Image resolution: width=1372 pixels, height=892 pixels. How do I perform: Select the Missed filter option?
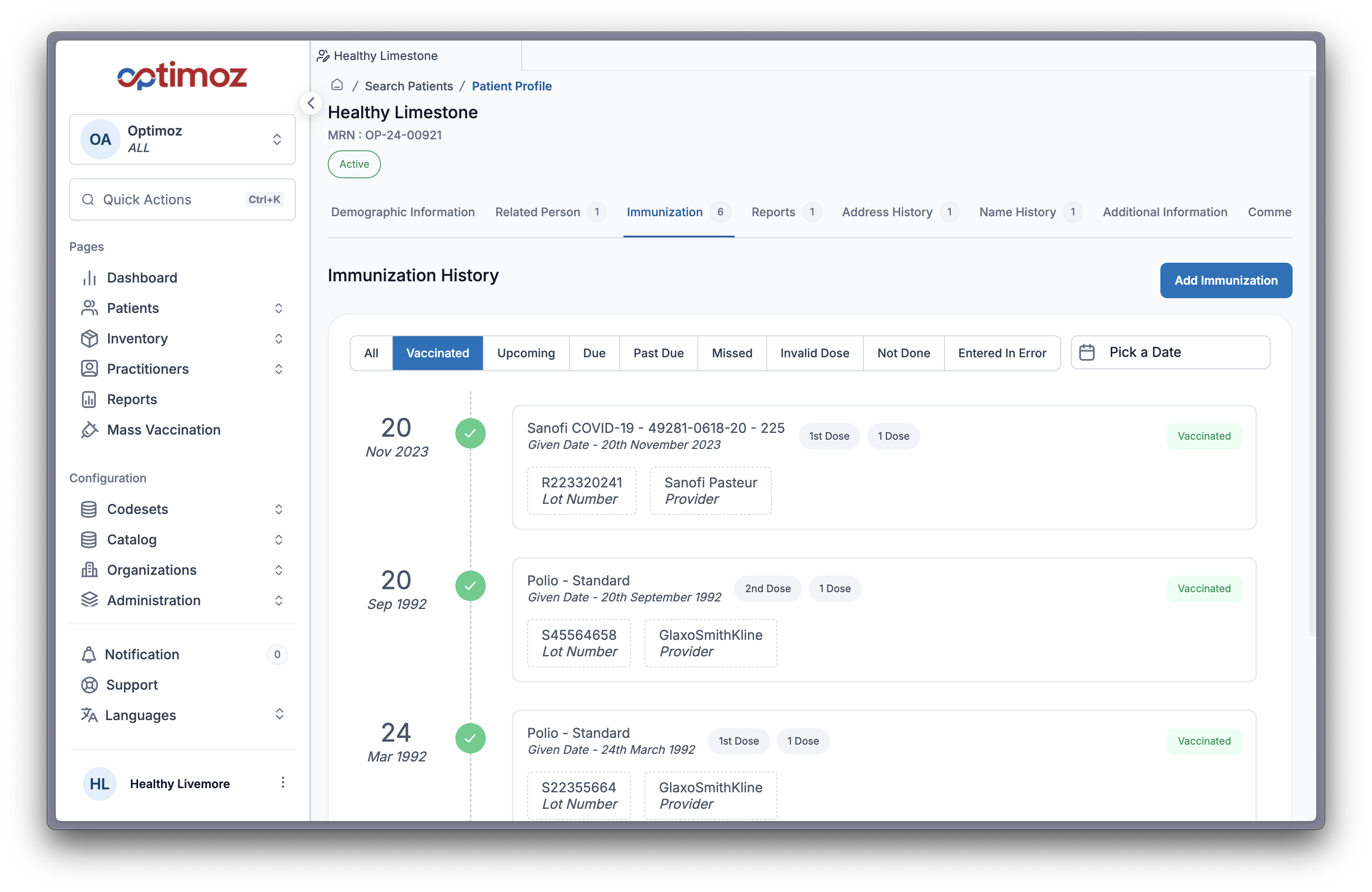tap(732, 353)
